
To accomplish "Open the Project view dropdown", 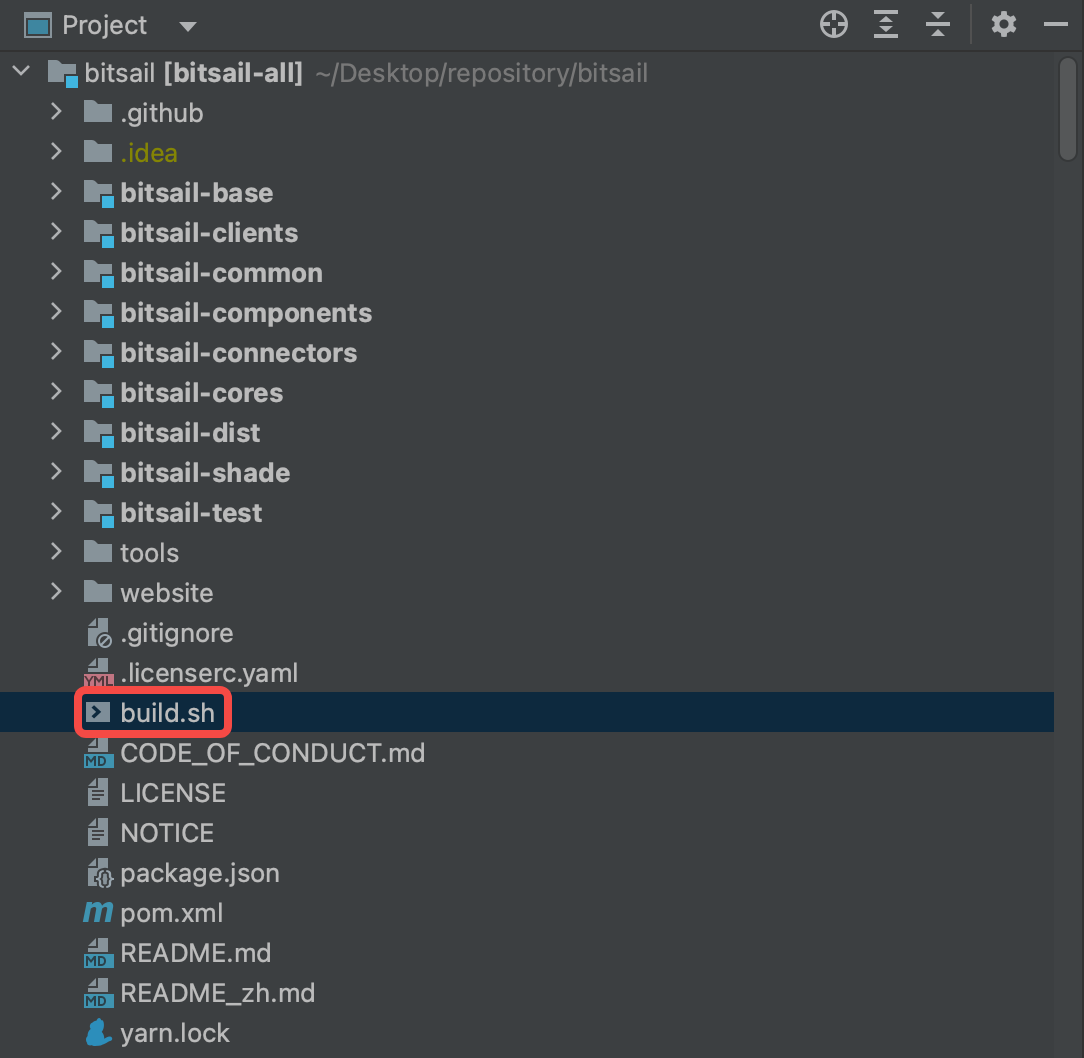I will pyautogui.click(x=188, y=26).
